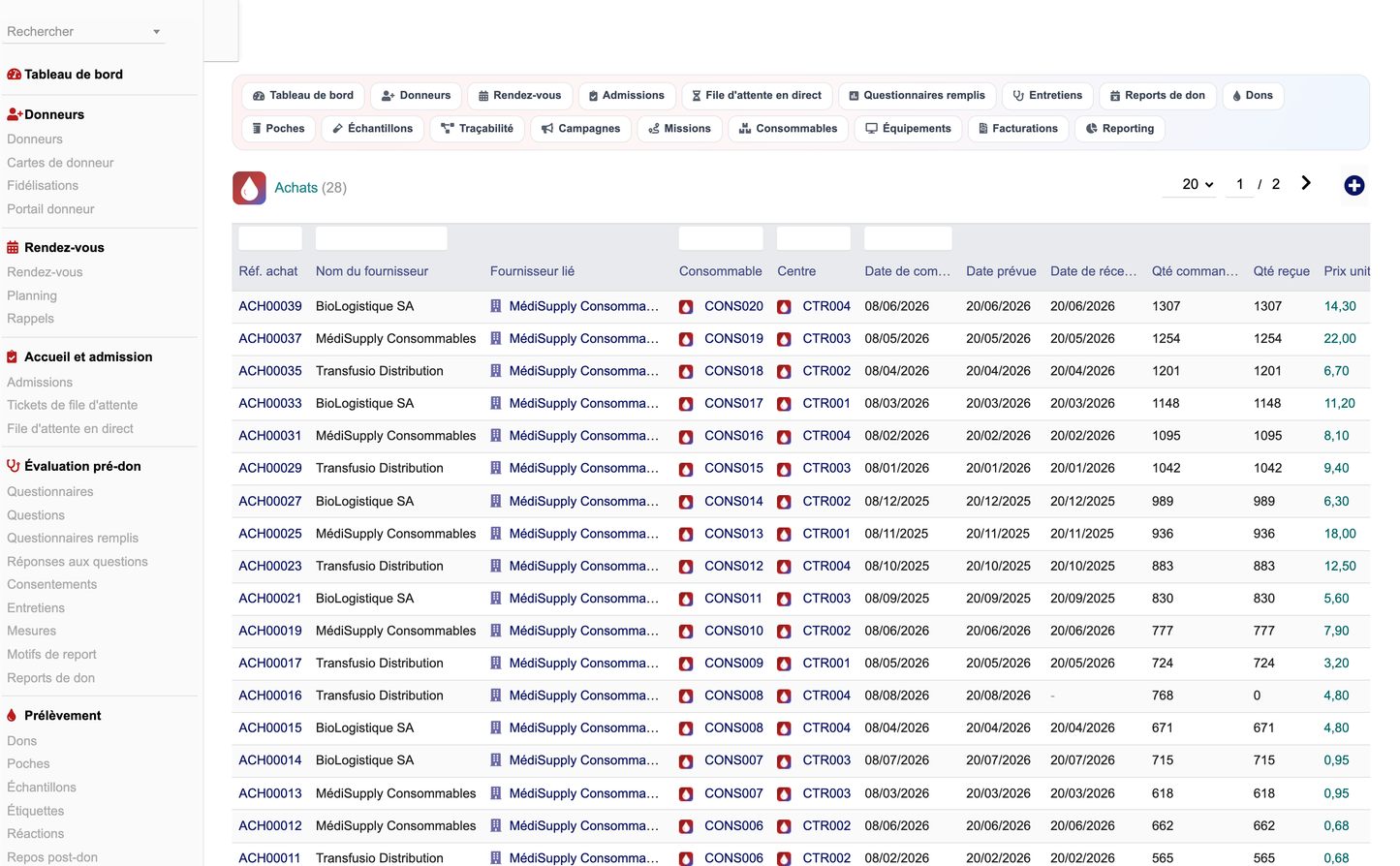This screenshot has height=866, width=1400.
Task: Open purchase ACH00016
Action: click(x=270, y=696)
